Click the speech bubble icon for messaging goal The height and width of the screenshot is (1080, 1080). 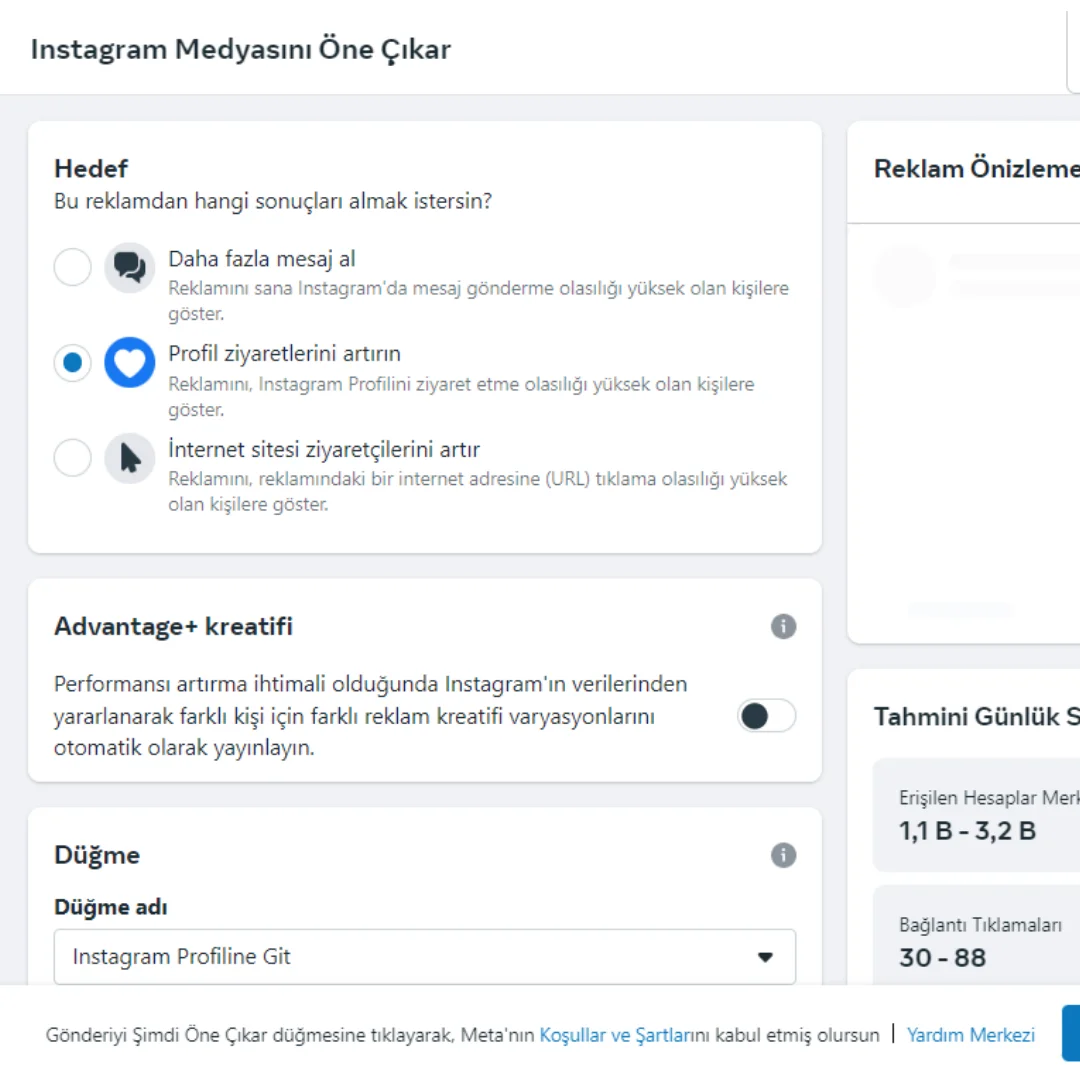[x=129, y=268]
